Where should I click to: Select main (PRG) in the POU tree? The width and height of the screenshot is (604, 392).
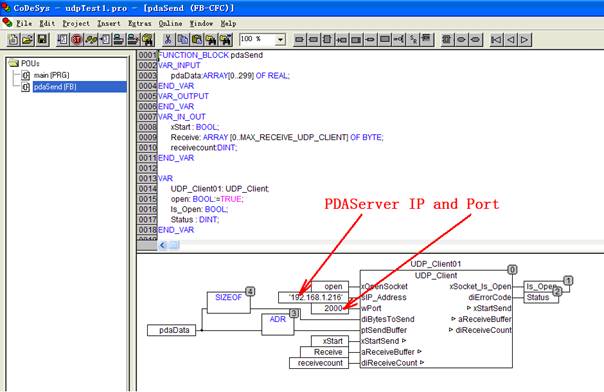click(51, 75)
